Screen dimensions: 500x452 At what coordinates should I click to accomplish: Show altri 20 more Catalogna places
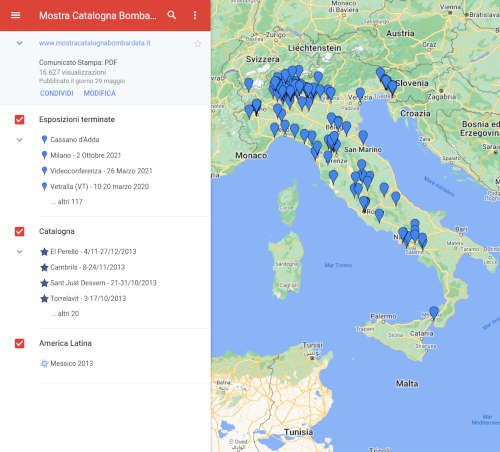coord(65,314)
